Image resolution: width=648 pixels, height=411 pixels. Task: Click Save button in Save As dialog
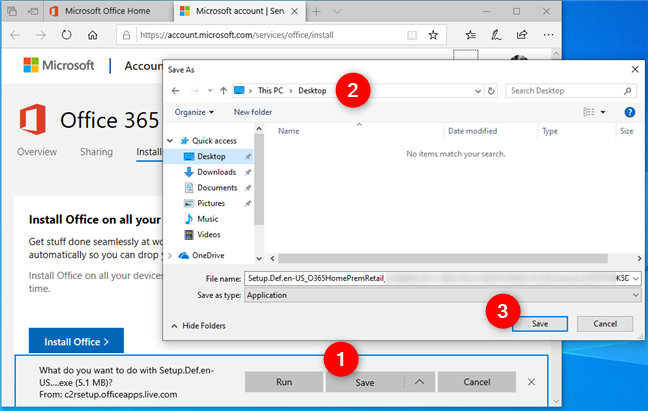(540, 324)
